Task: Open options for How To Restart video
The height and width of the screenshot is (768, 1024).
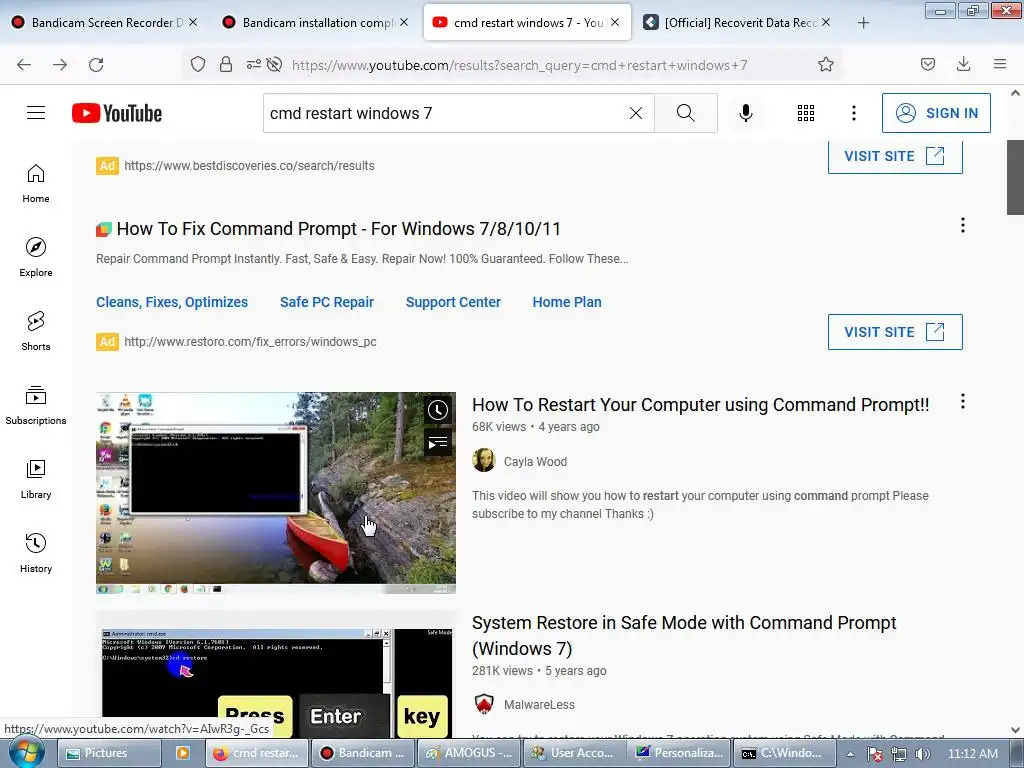Action: coord(963,401)
